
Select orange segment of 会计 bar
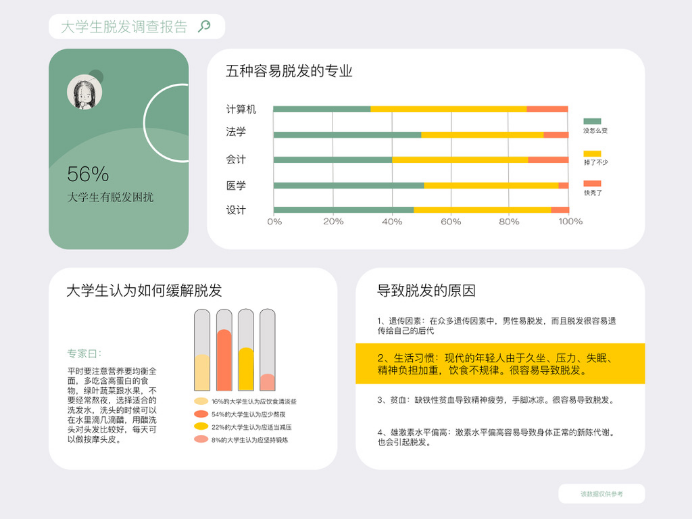coord(548,160)
